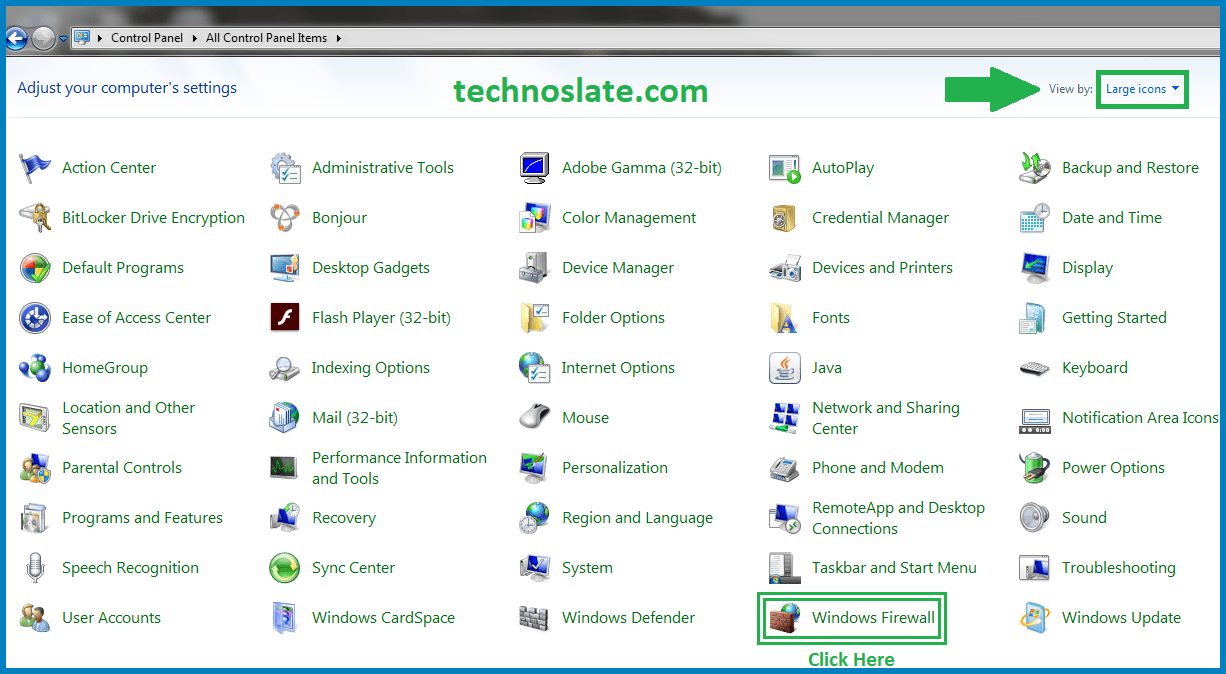Open the Devices and Printers icon

pyautogui.click(x=785, y=268)
